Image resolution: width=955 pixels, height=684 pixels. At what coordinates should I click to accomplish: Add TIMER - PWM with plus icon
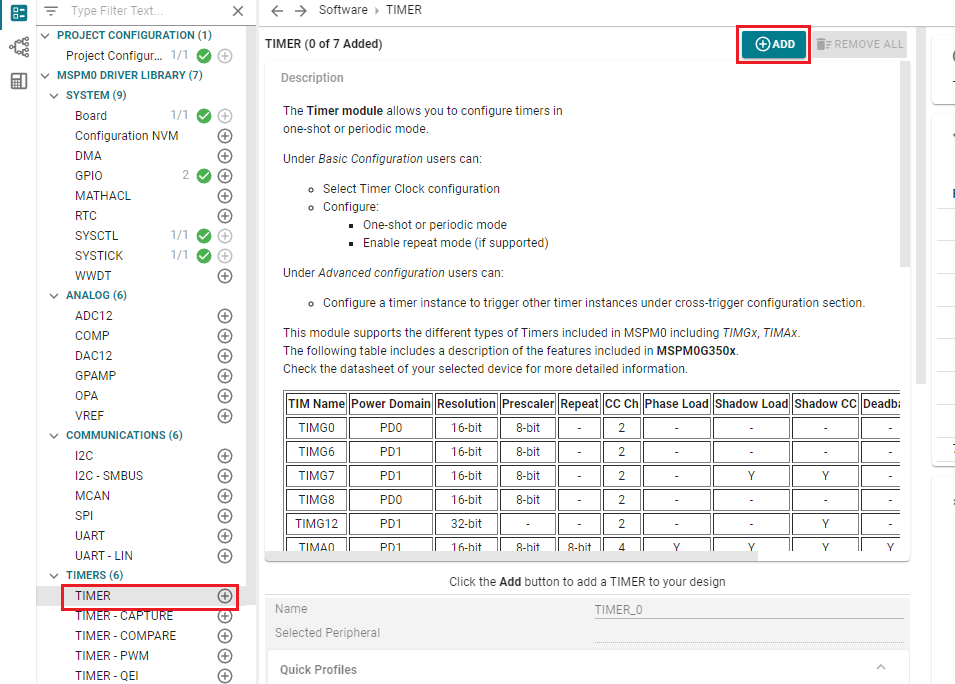225,656
